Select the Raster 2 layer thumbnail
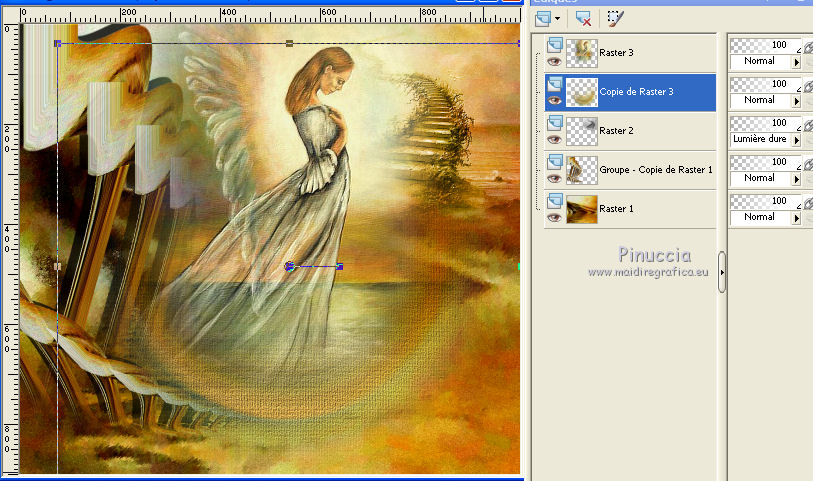This screenshot has height=481, width=813. tap(582, 131)
